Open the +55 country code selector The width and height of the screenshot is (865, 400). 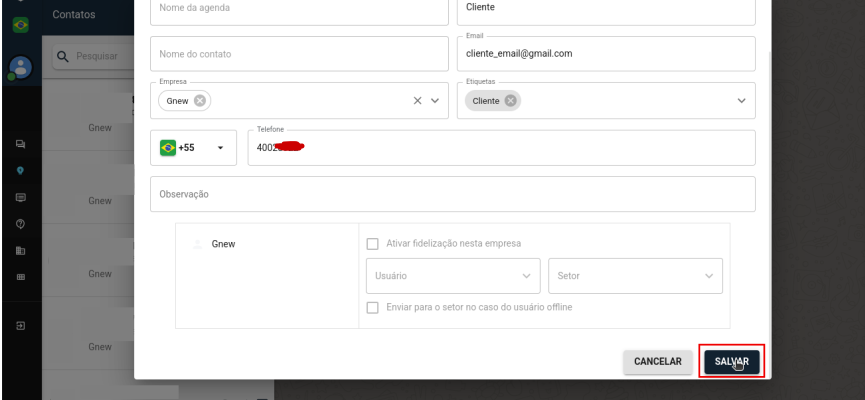194,148
